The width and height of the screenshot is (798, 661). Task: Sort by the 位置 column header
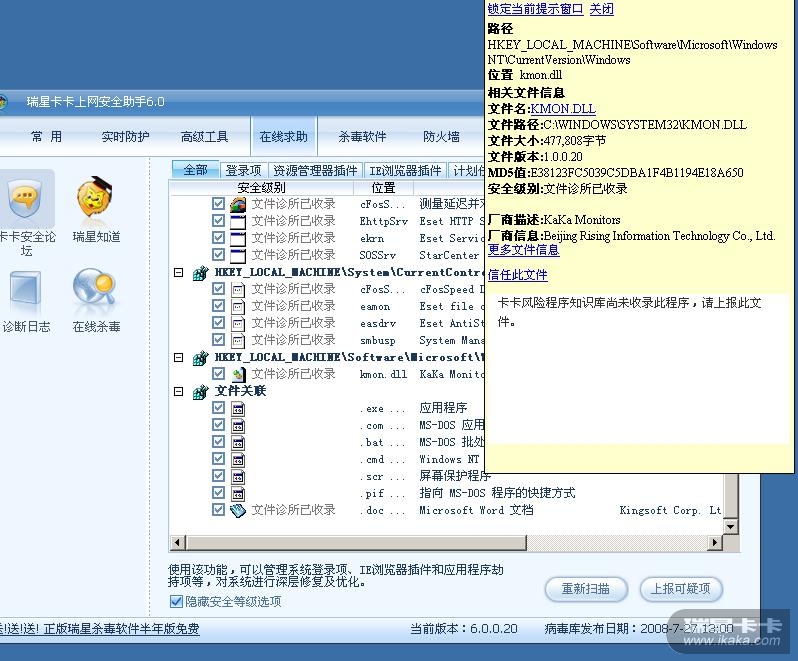(383, 188)
